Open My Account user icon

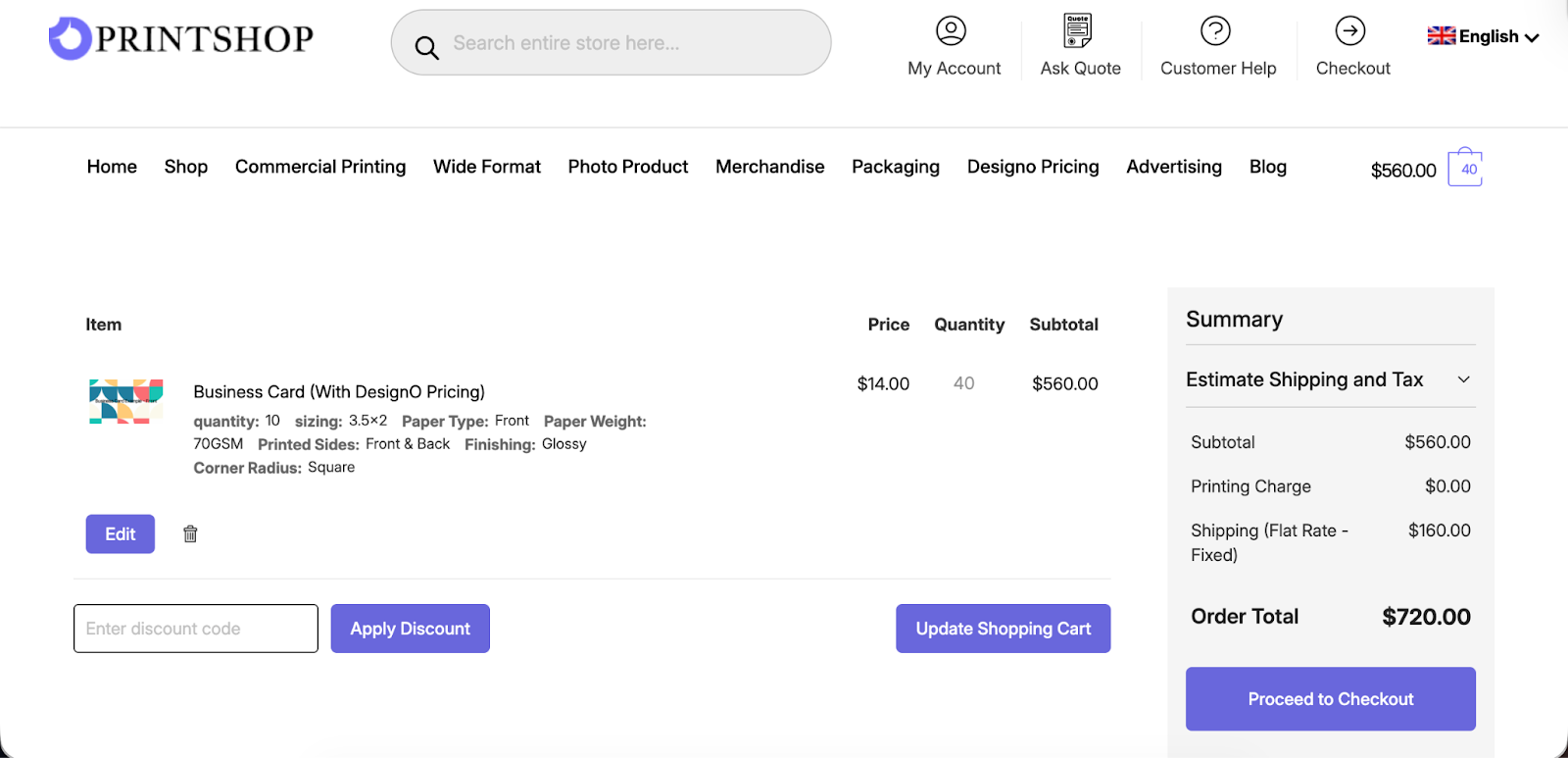tap(951, 31)
